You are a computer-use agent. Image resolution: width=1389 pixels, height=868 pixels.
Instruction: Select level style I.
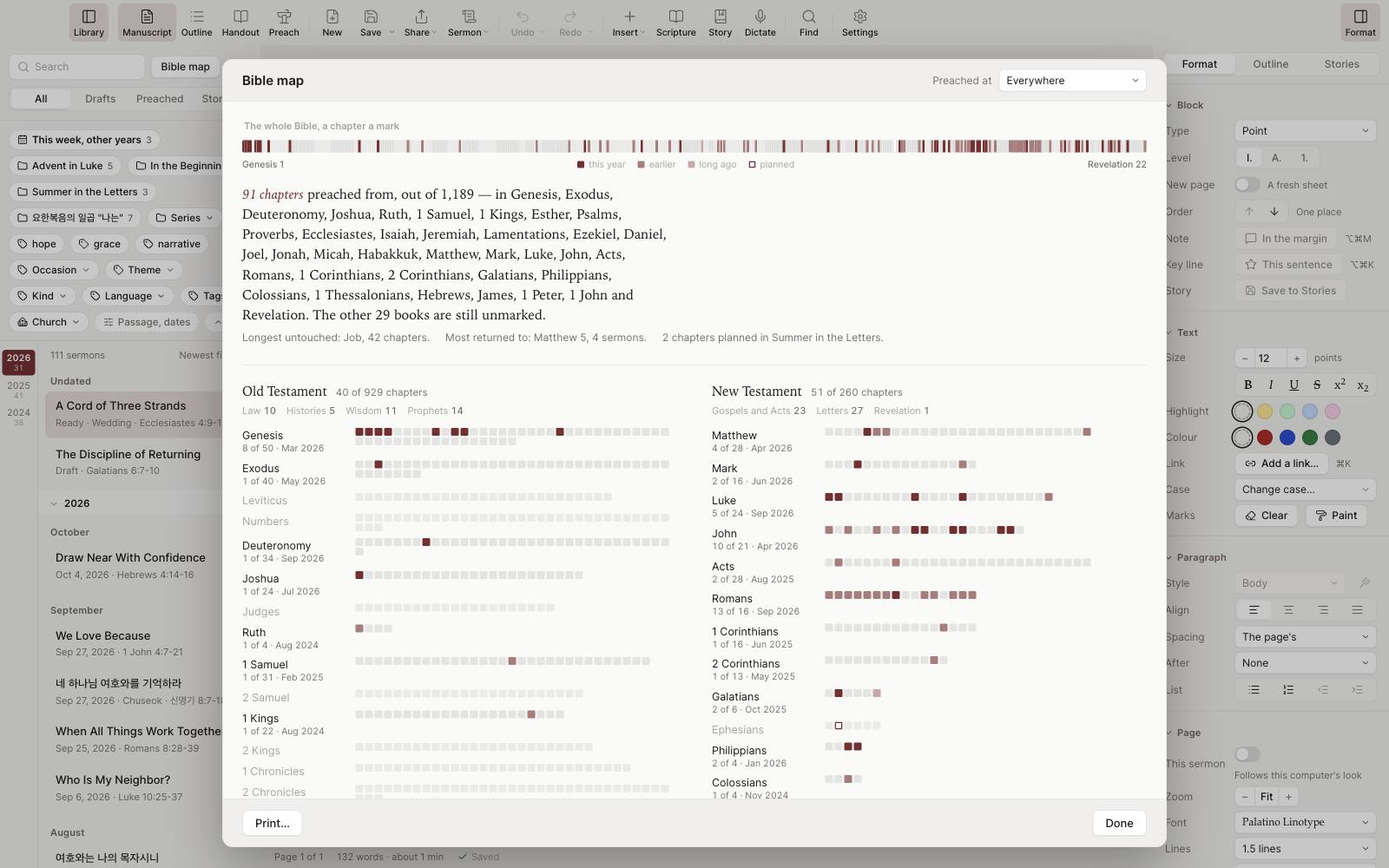[1249, 158]
